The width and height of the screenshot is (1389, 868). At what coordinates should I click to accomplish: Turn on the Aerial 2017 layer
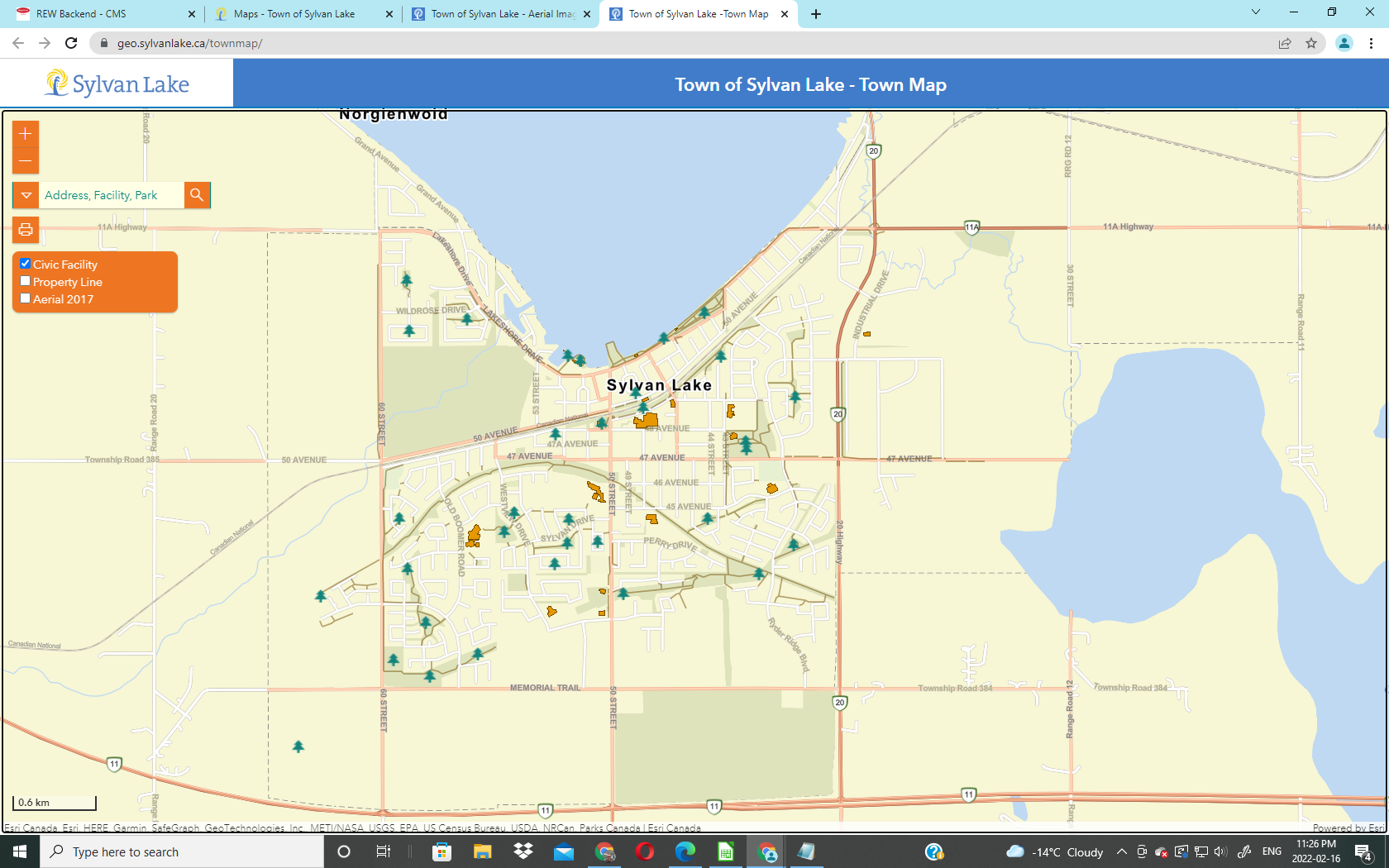26,298
